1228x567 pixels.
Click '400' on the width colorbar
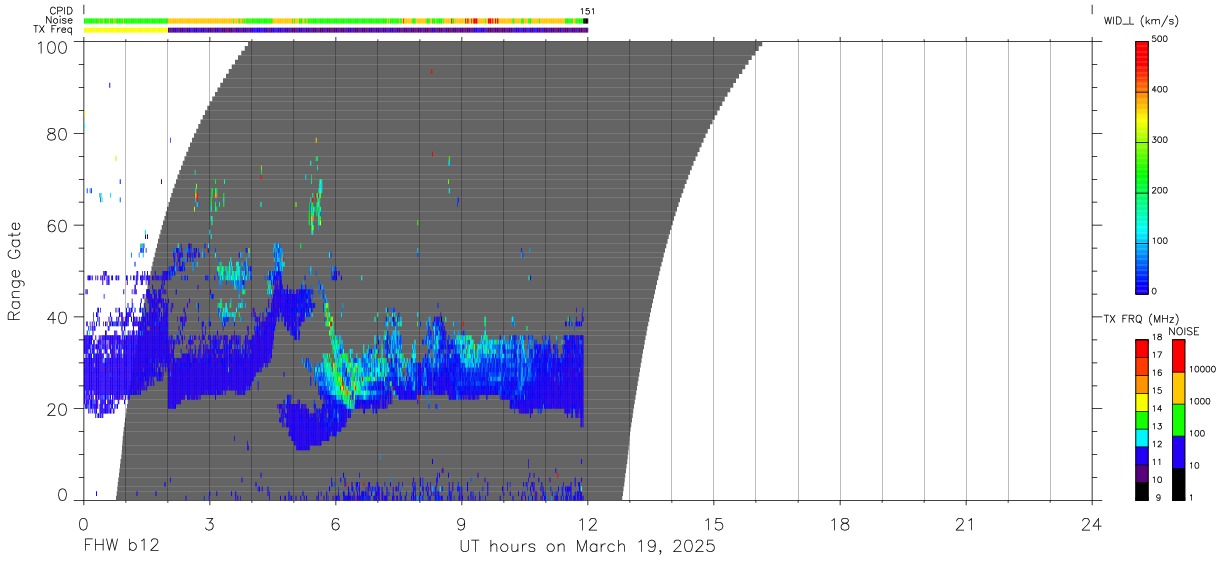(1160, 90)
